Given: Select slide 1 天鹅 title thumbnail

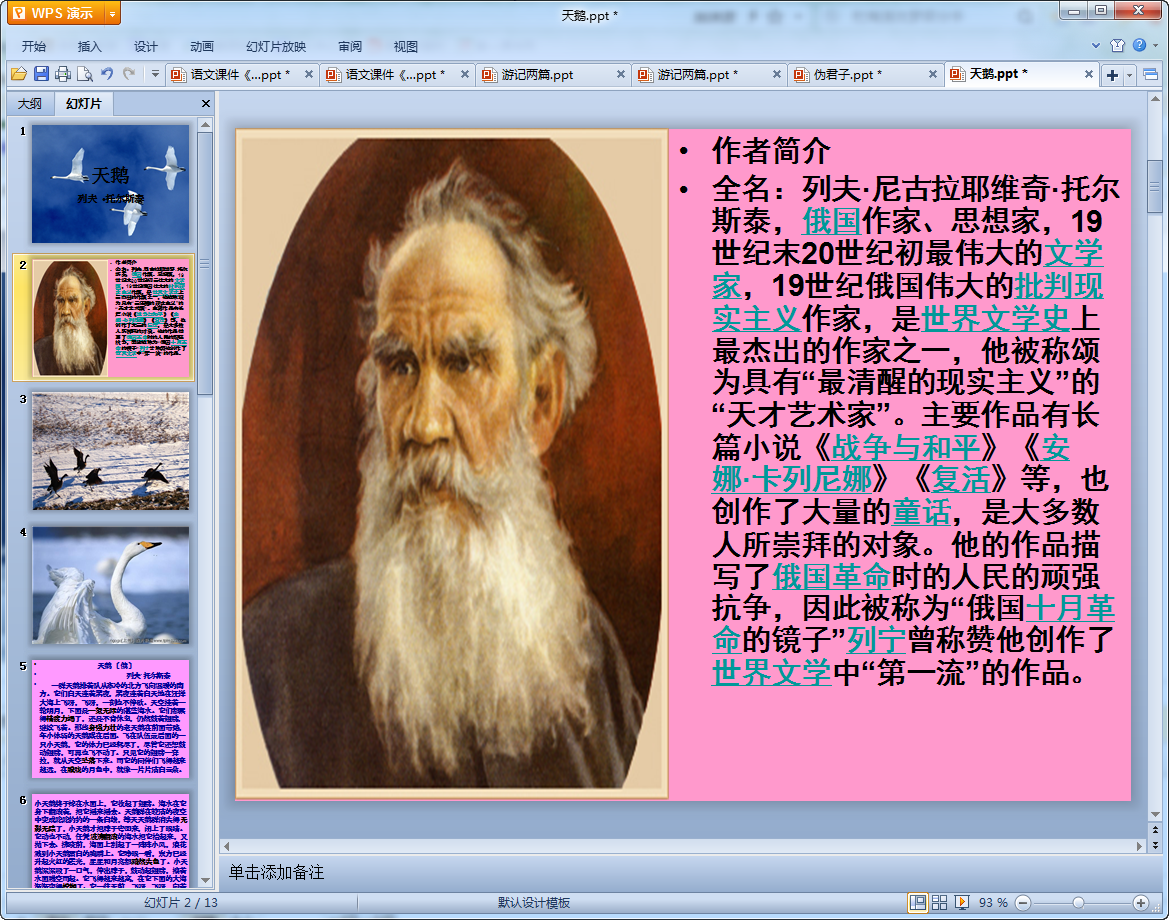Looking at the screenshot, I should (x=110, y=183).
